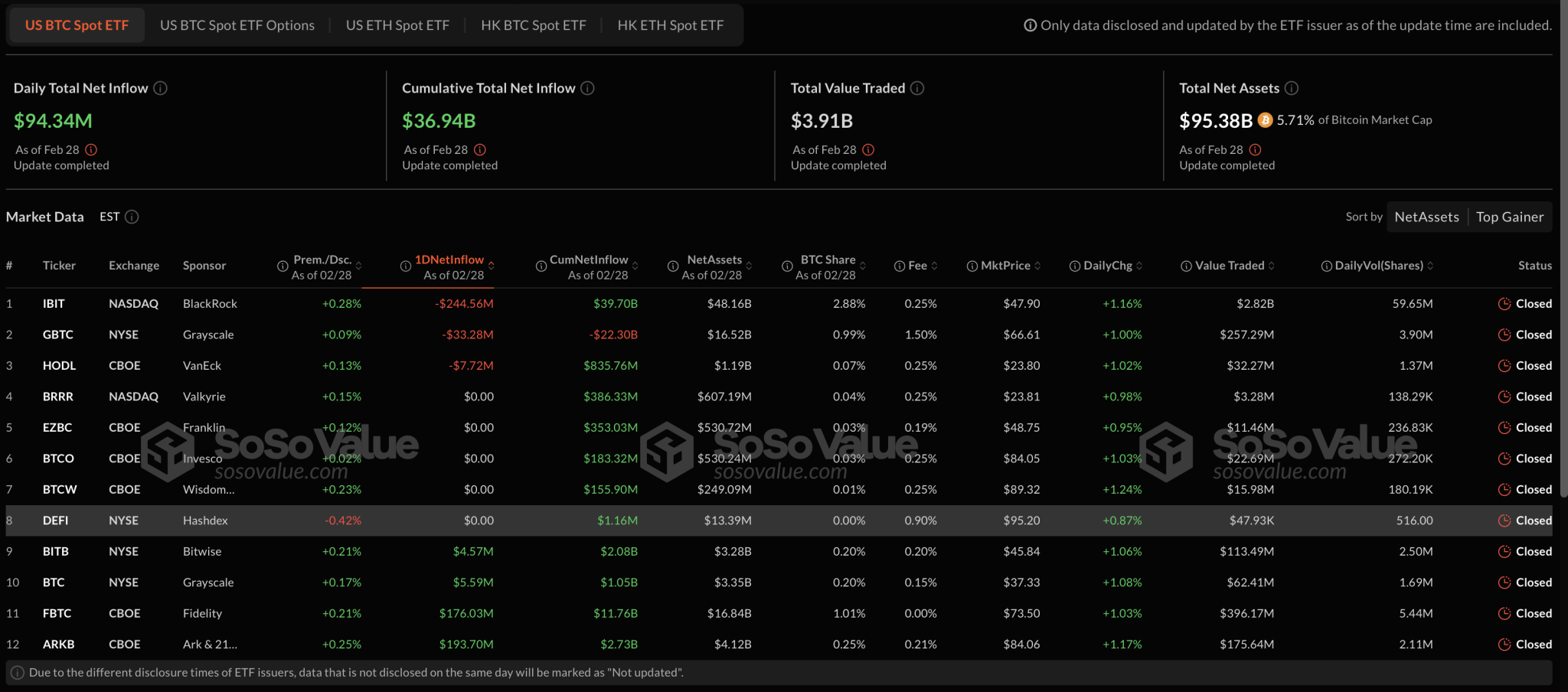The width and height of the screenshot is (1568, 692).
Task: Toggle sort arrows on Value Traded column
Action: pyautogui.click(x=1272, y=266)
